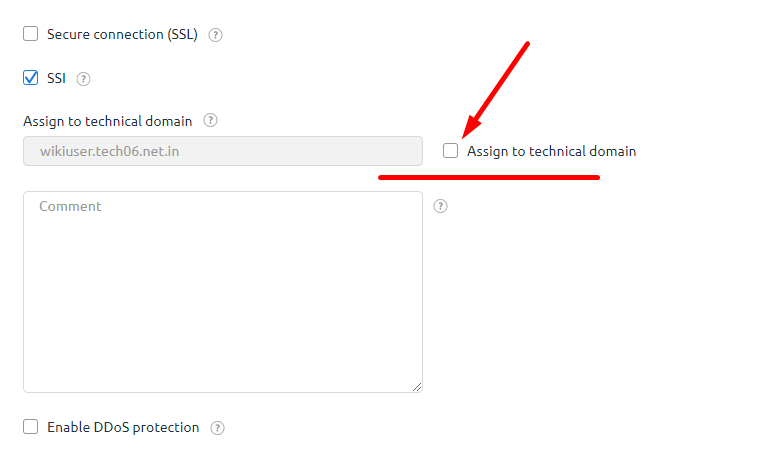This screenshot has width=762, height=452.
Task: Focus the Comment text area
Action: tap(223, 292)
